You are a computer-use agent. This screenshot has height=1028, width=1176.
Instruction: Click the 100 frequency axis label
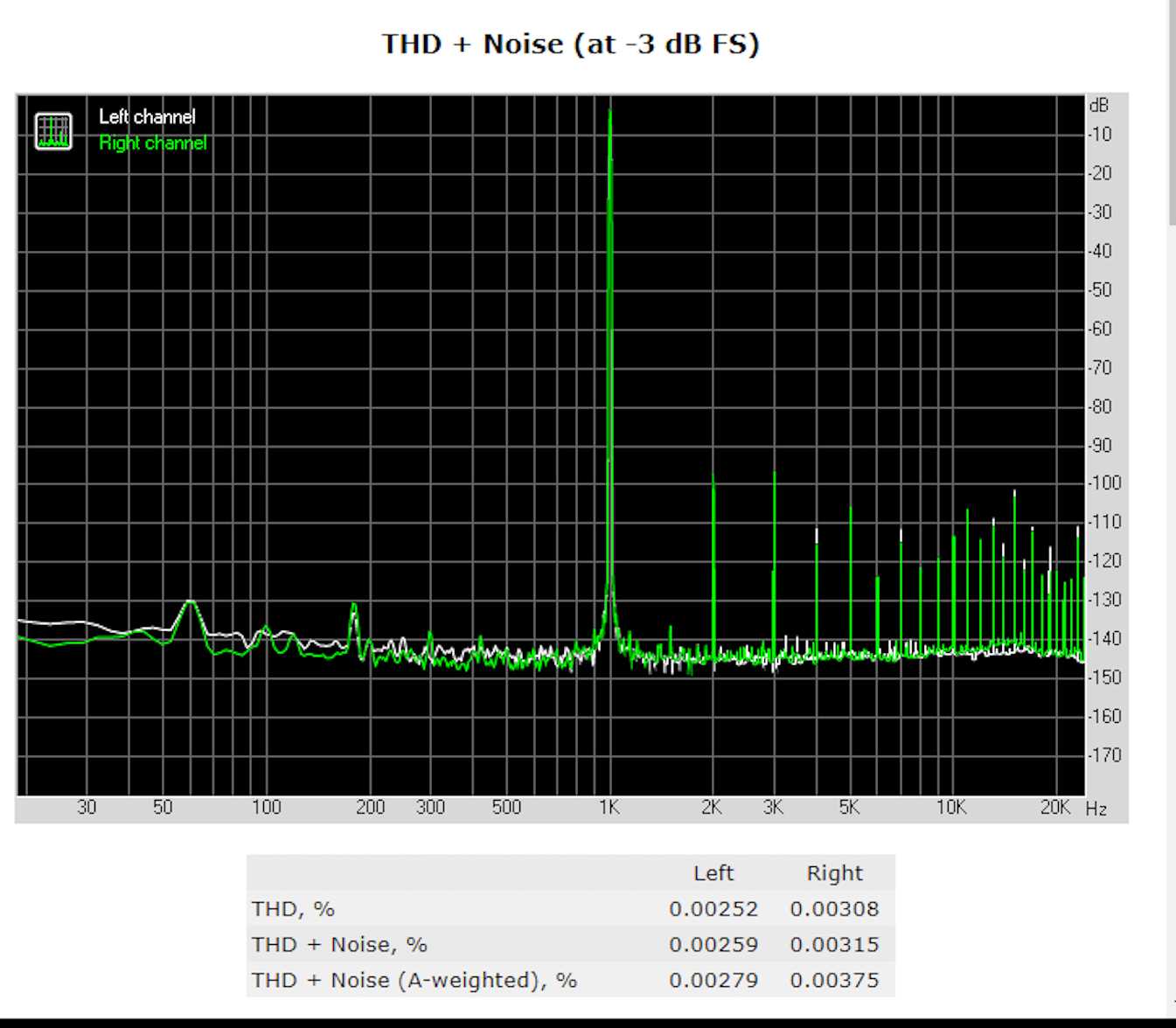click(x=267, y=807)
